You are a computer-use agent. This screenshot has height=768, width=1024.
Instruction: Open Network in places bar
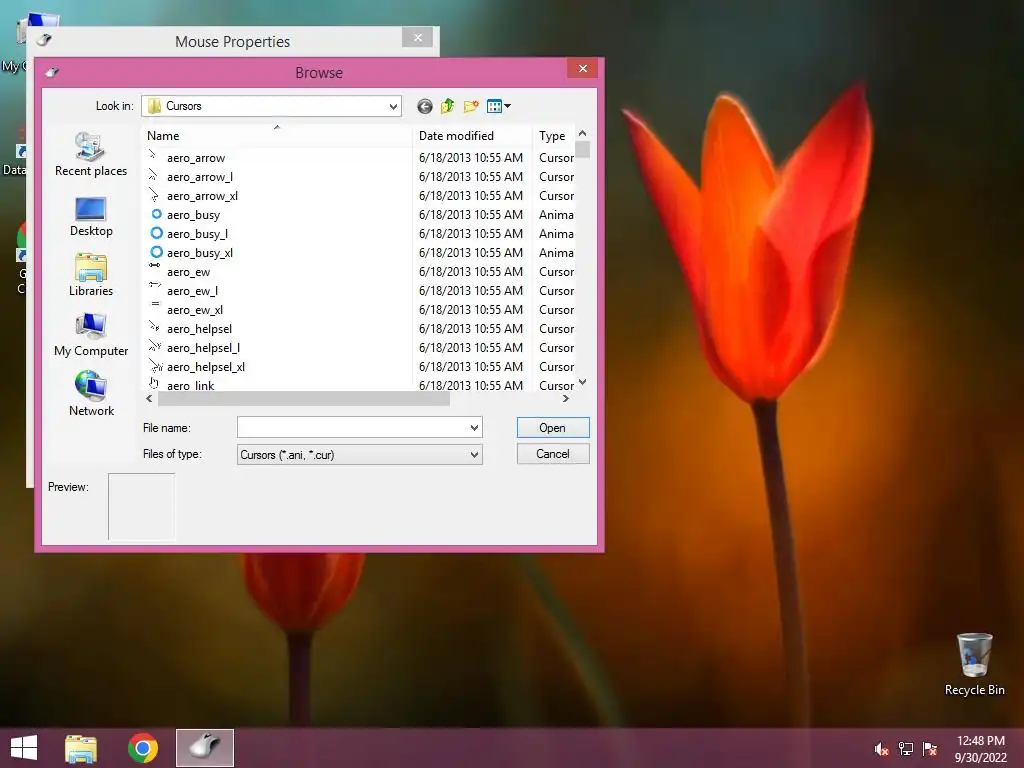[x=91, y=394]
